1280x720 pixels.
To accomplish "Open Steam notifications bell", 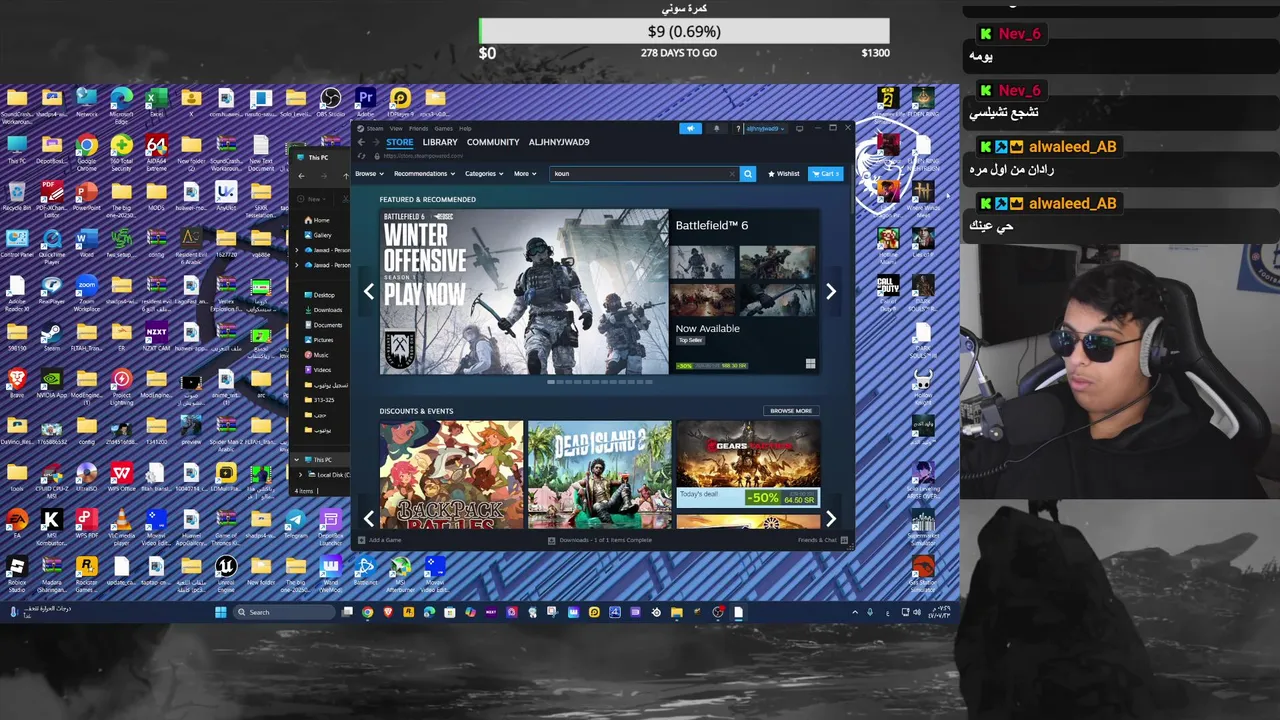I will [x=716, y=128].
